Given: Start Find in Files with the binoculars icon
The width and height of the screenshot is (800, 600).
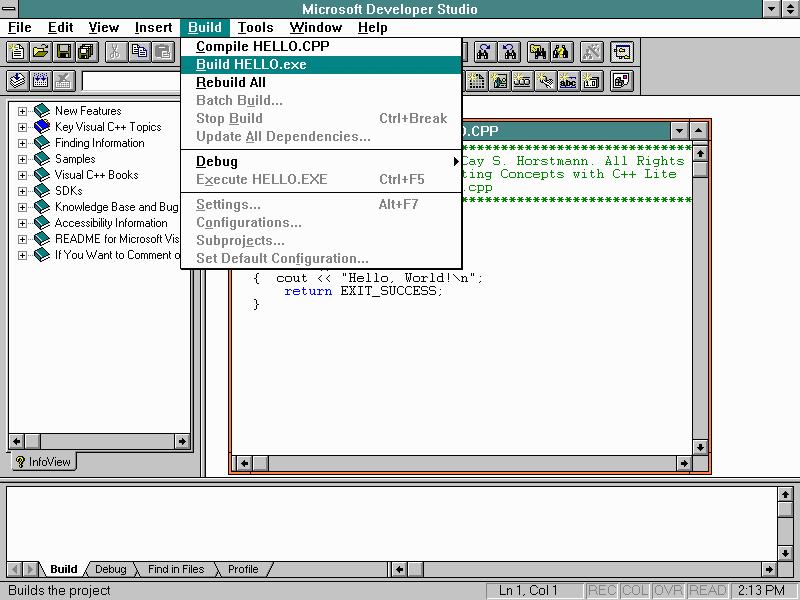Looking at the screenshot, I should pyautogui.click(x=539, y=51).
